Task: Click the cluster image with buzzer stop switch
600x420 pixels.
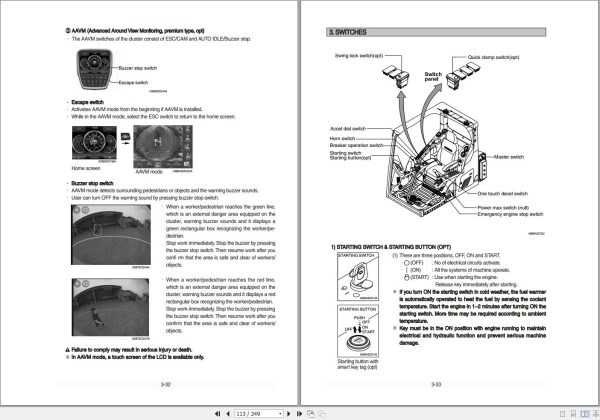Action: (x=94, y=69)
